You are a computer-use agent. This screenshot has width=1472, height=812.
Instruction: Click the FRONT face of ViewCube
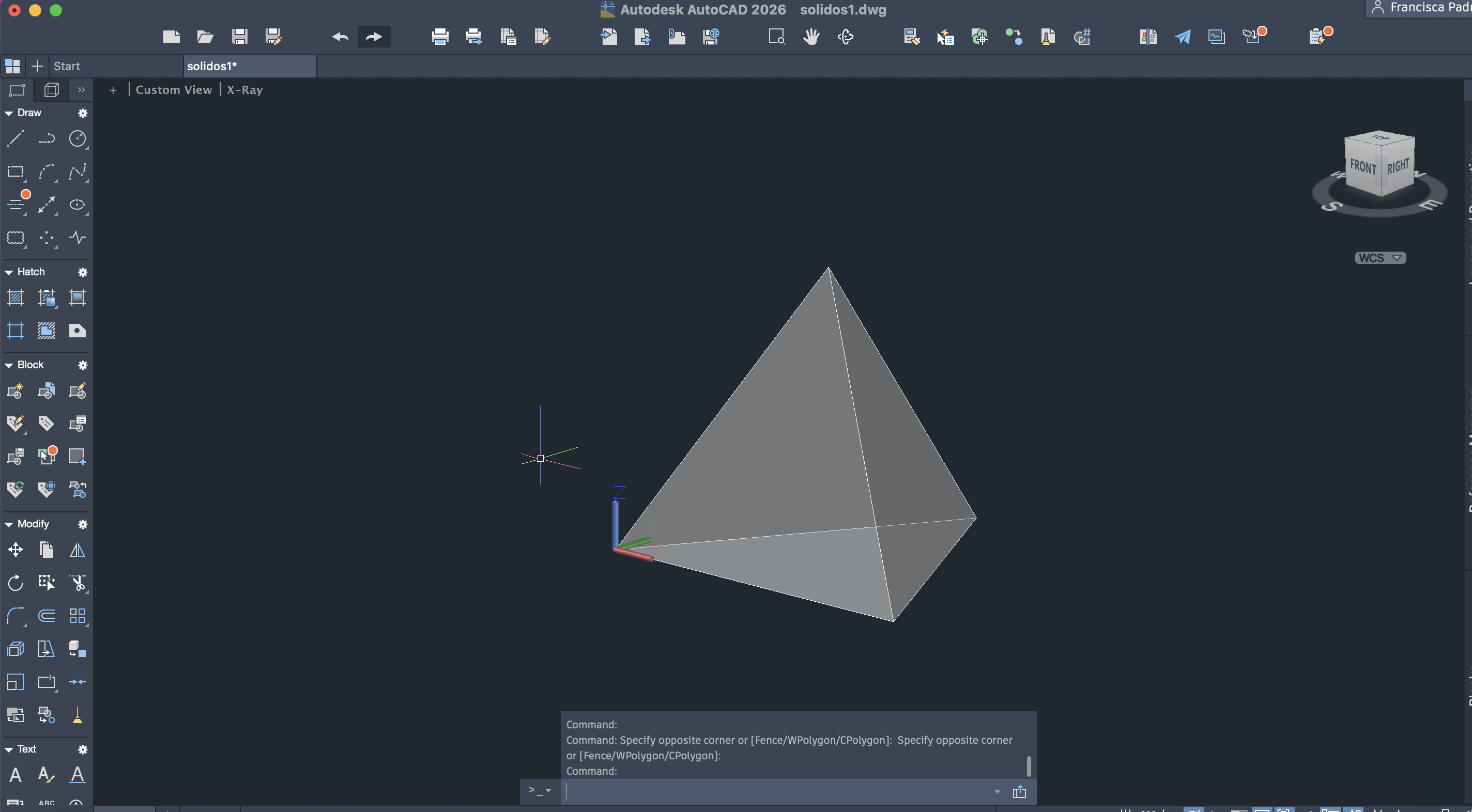[1362, 167]
